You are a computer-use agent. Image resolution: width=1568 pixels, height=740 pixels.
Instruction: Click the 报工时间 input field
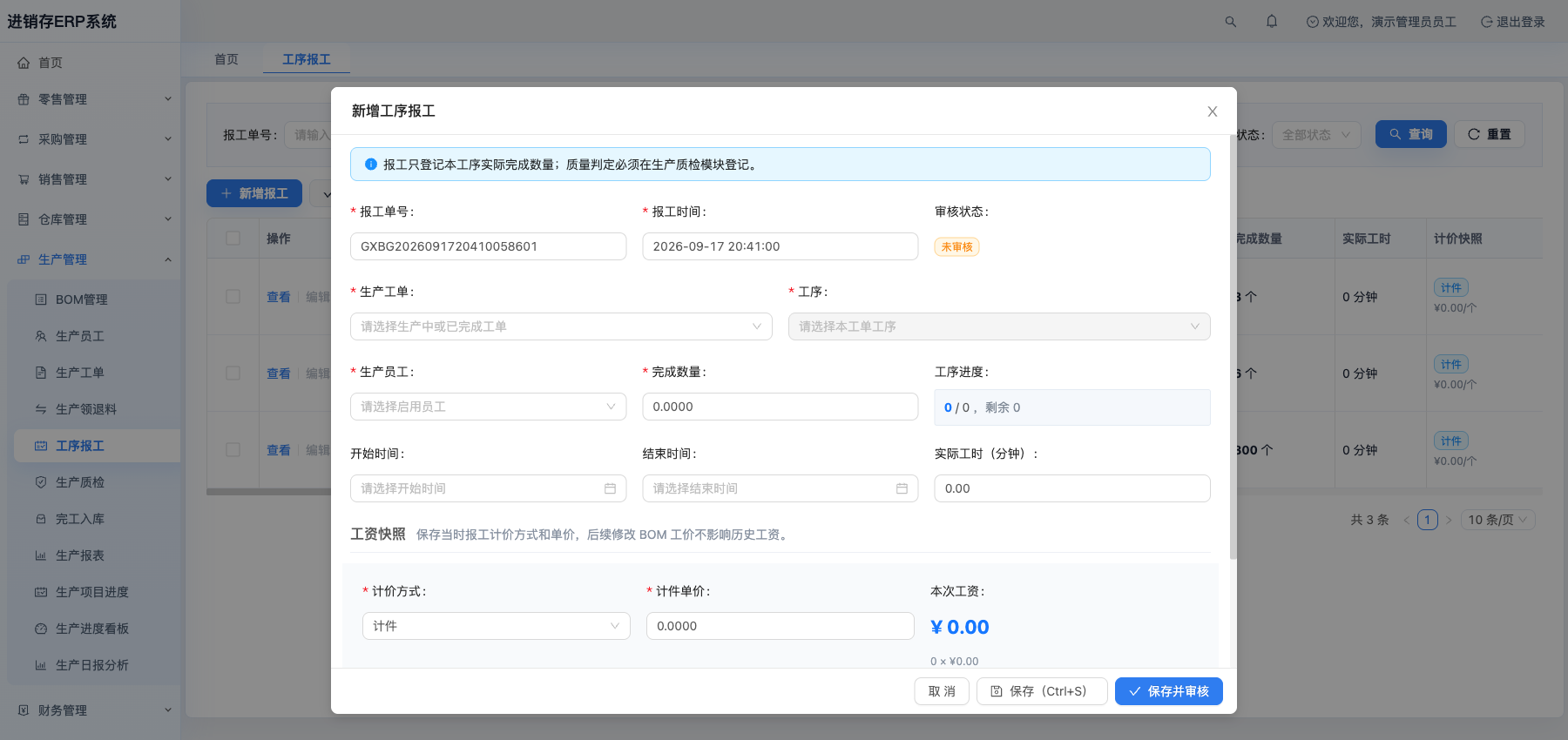pos(780,246)
